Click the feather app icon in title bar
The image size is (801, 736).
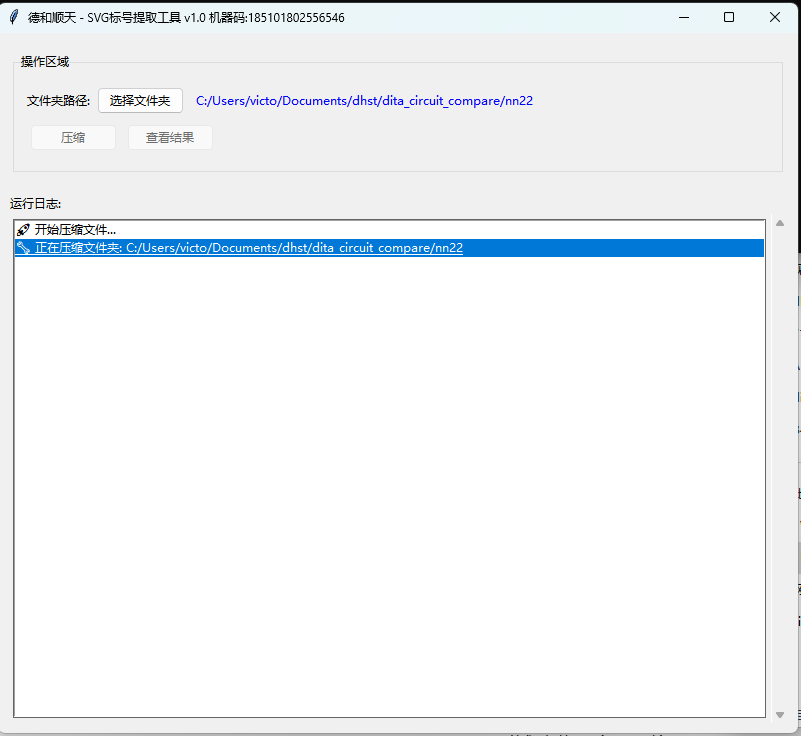coord(14,17)
